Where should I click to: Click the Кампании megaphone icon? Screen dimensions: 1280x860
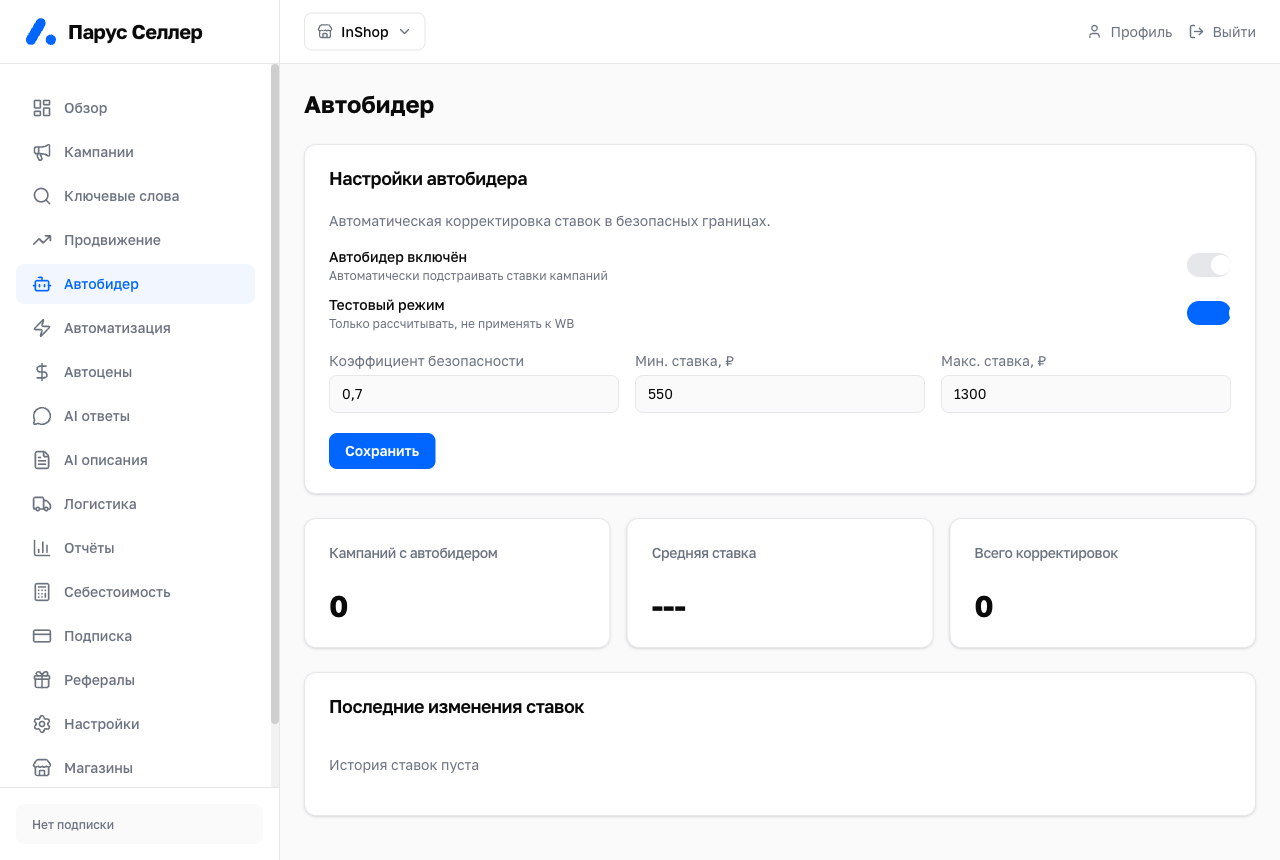(42, 152)
